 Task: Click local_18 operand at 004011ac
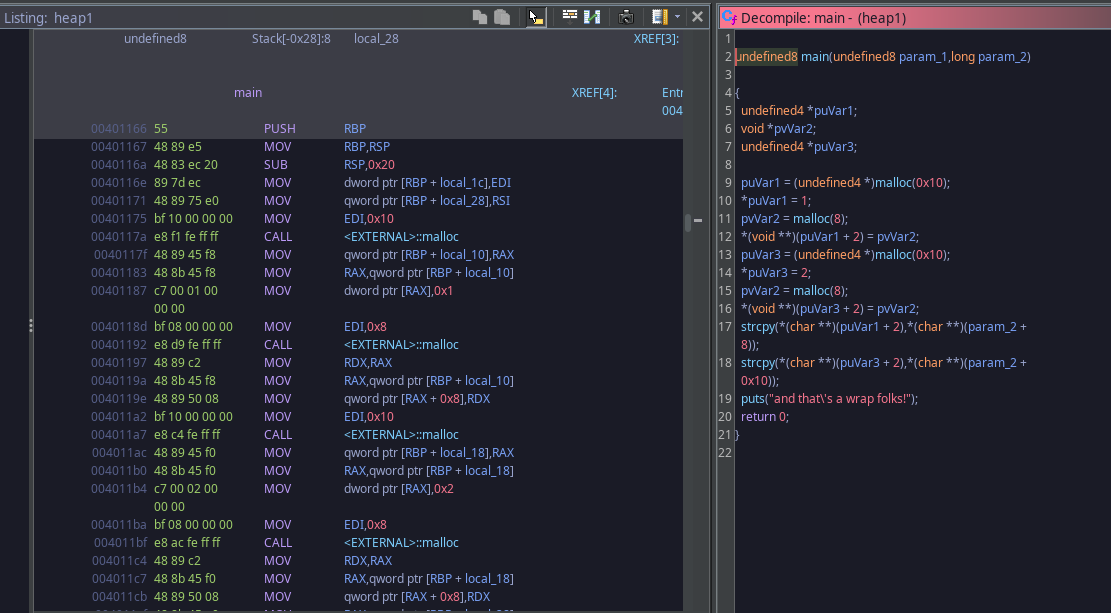point(463,453)
